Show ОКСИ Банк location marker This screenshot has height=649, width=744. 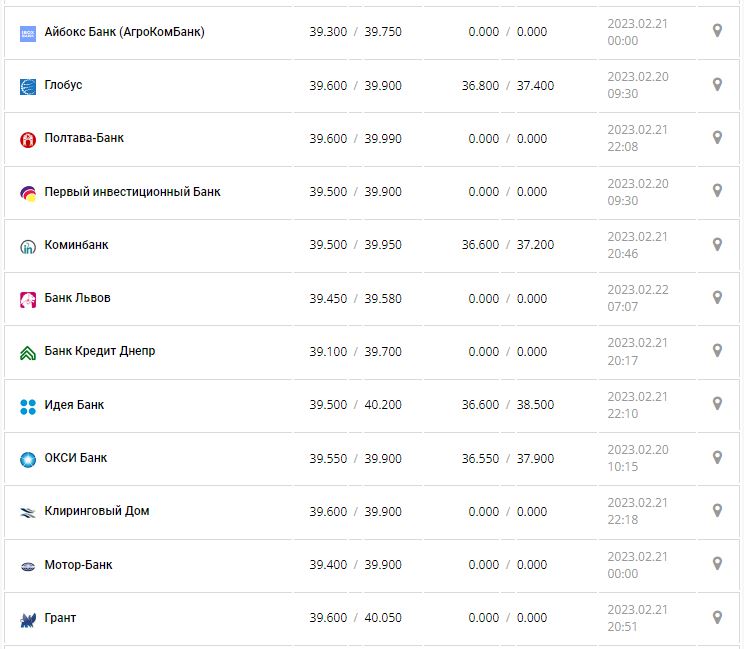click(x=717, y=457)
